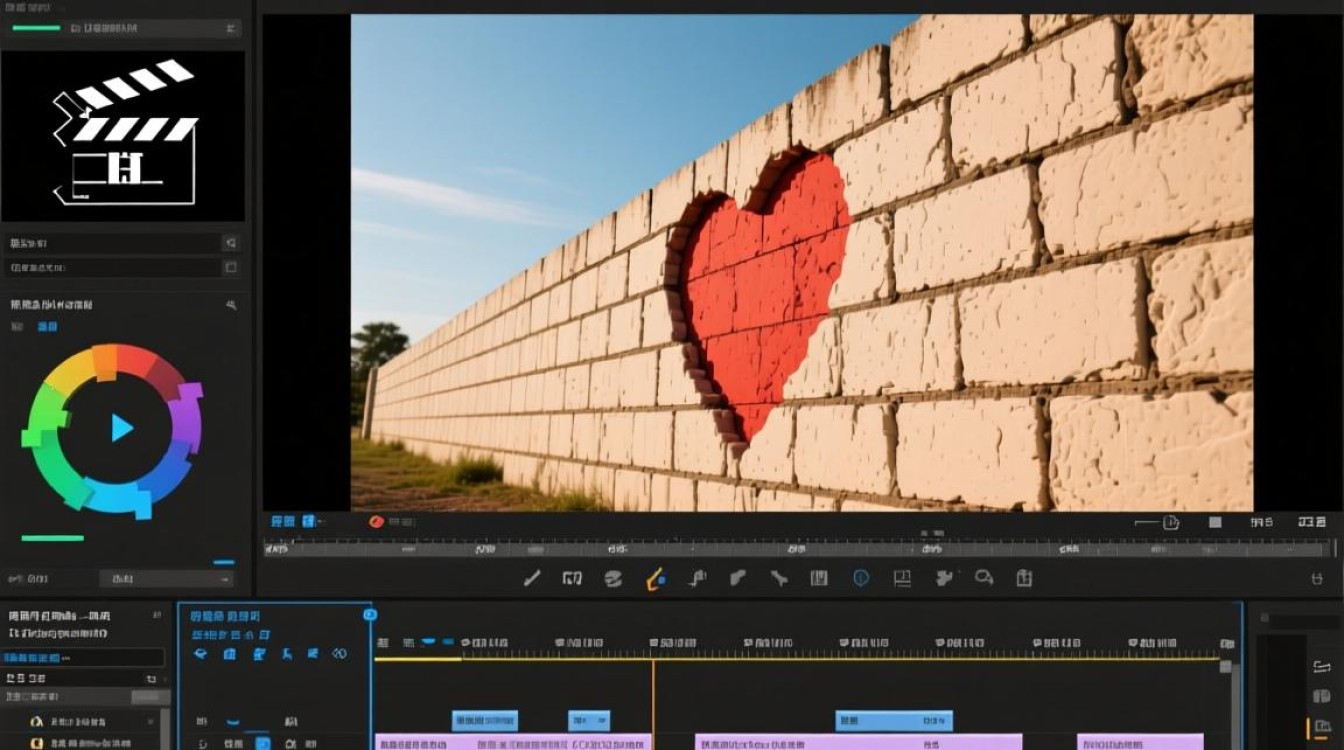Open the dropdown below the color wheel

[167, 579]
